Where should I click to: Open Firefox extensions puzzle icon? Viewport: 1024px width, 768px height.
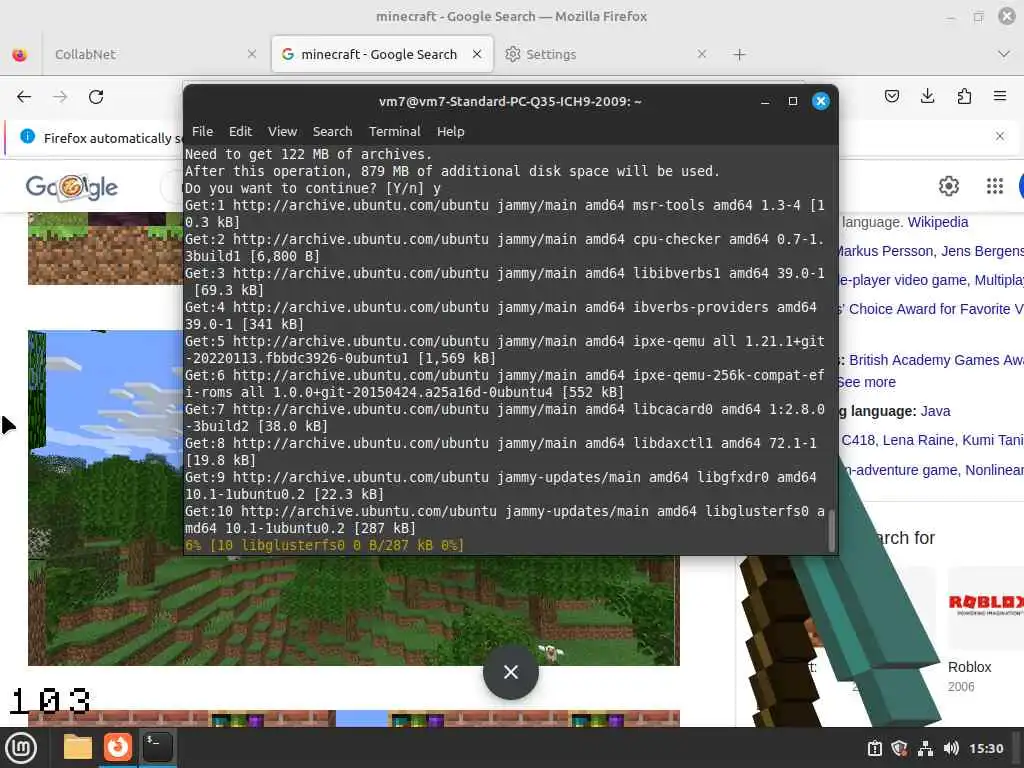pos(964,97)
